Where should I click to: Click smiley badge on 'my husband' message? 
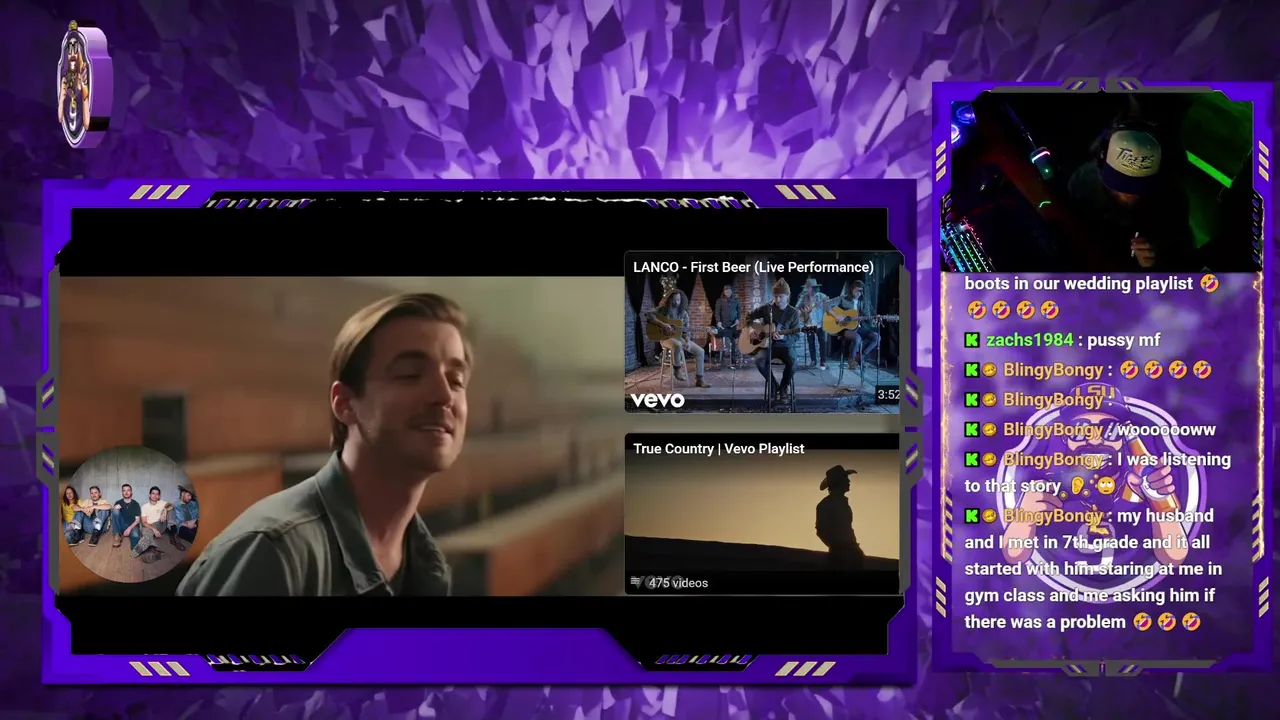point(989,516)
